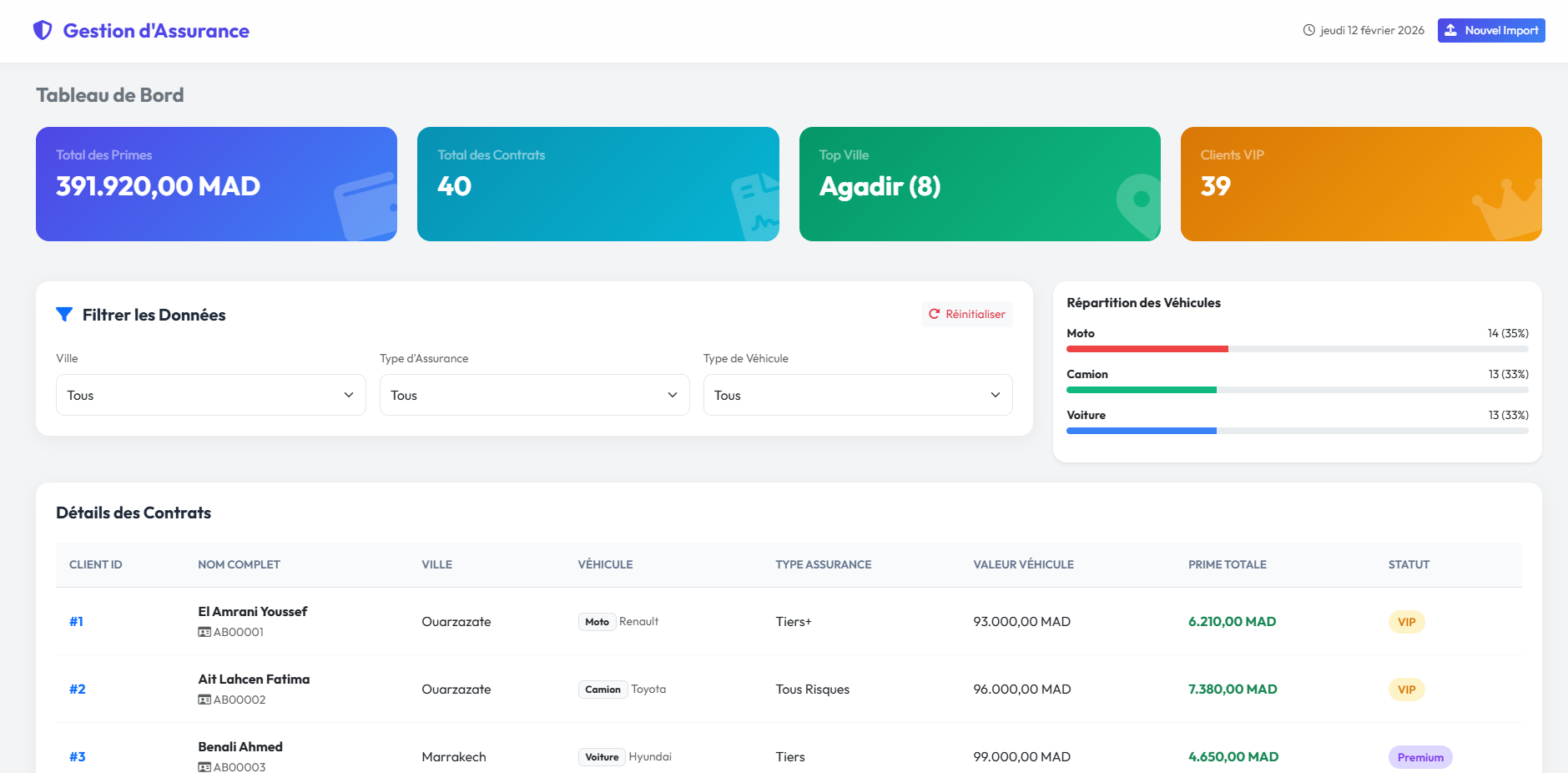The image size is (1568, 773).
Task: Click the Camion tag in row #2
Action: (602, 690)
